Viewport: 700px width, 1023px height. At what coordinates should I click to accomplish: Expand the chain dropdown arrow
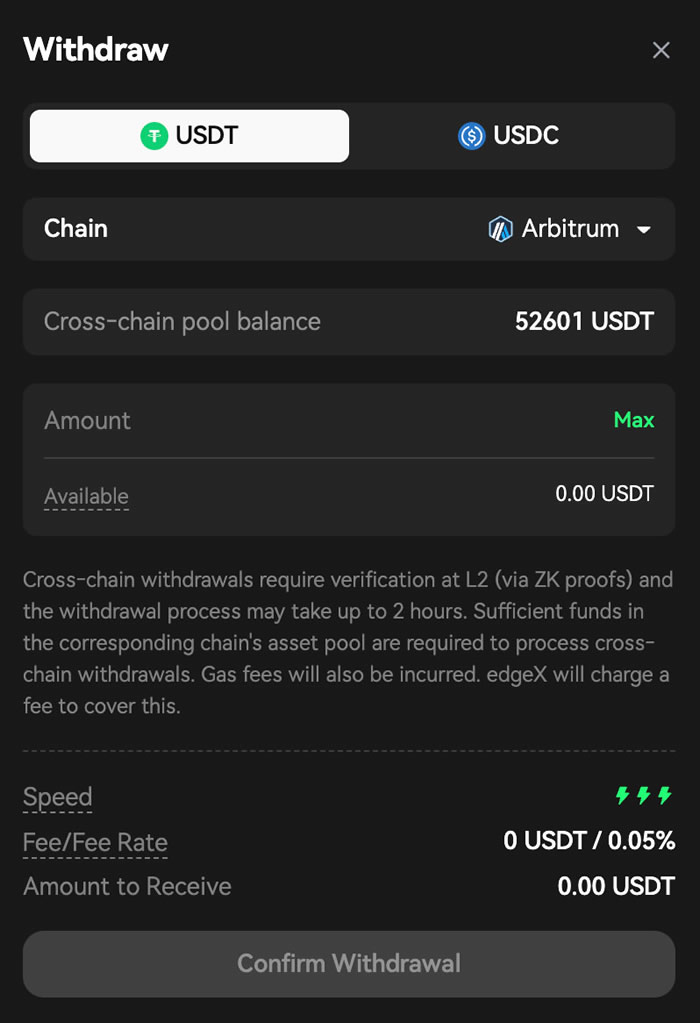[x=644, y=229]
